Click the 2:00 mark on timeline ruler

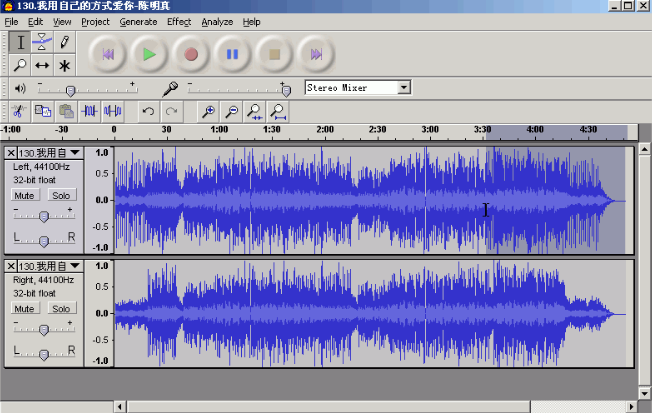coord(324,129)
